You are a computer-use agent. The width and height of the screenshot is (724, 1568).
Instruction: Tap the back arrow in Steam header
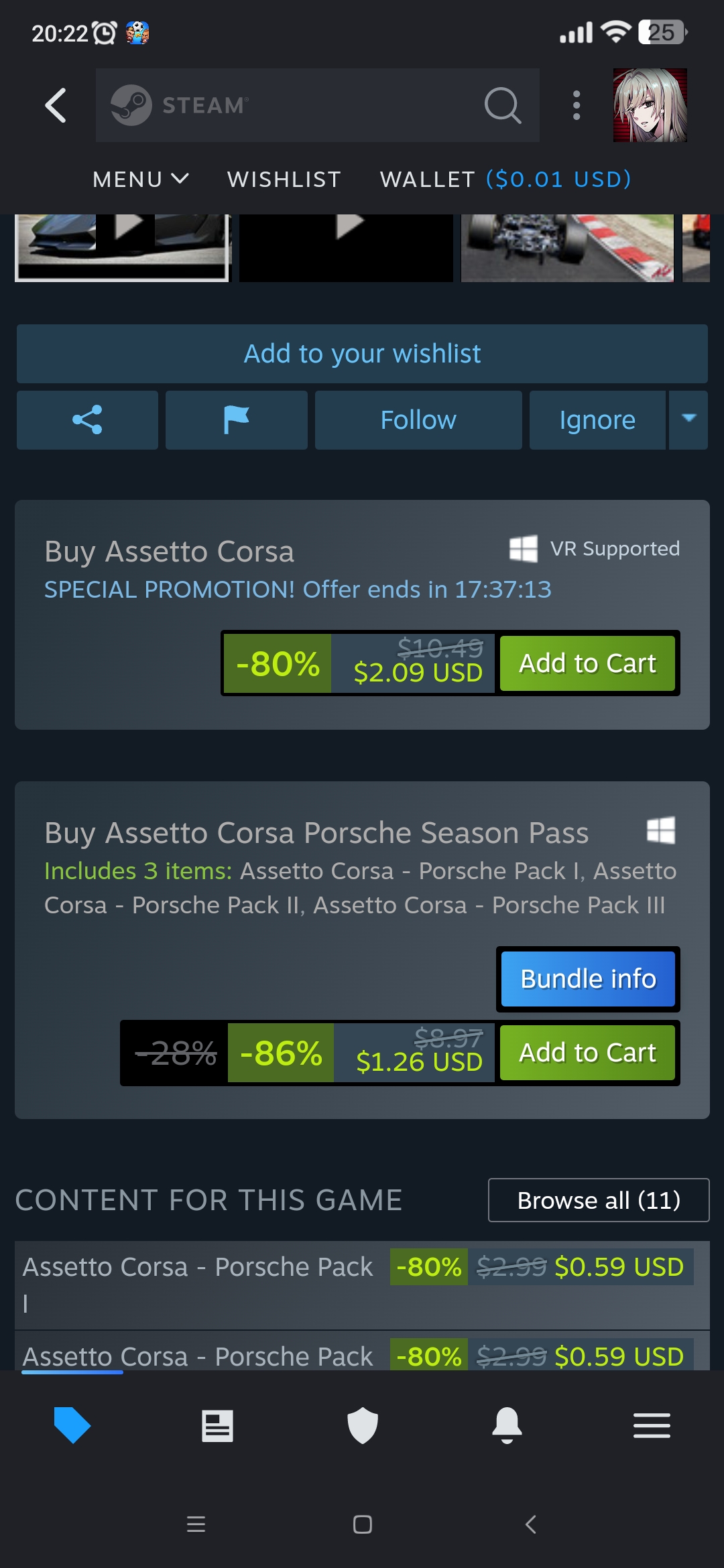pyautogui.click(x=56, y=106)
